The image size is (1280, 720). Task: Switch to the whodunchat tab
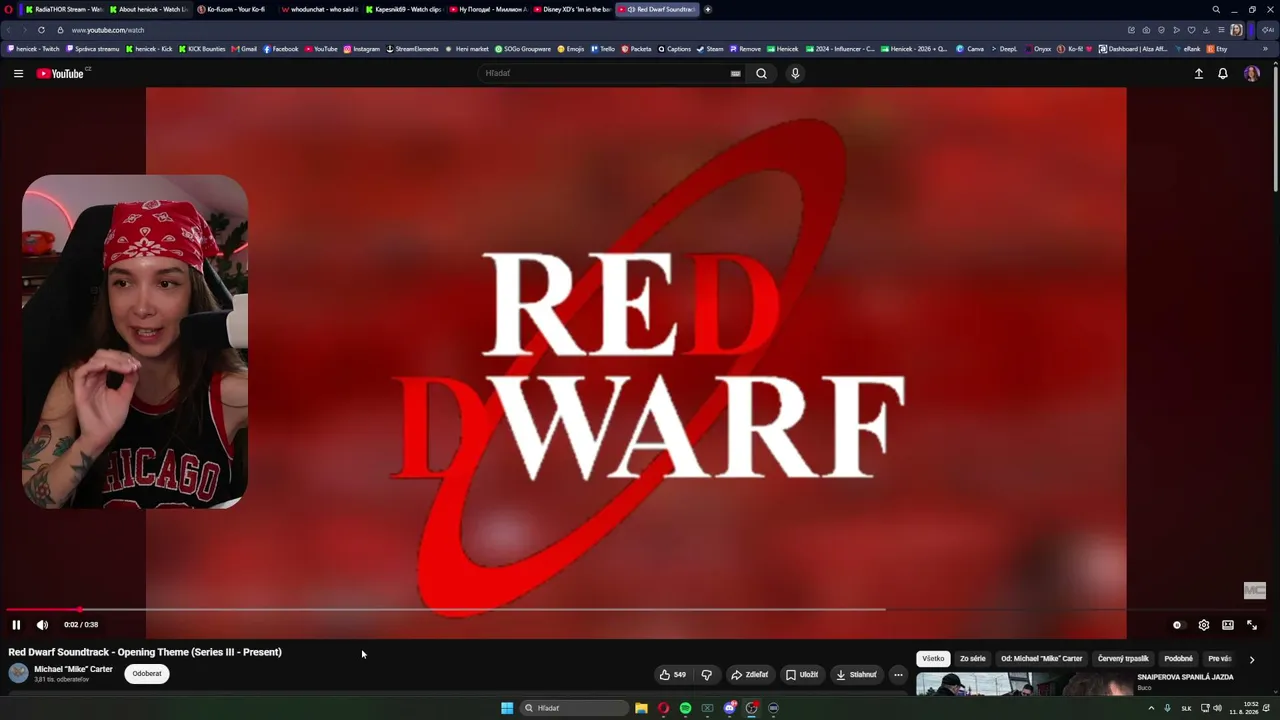click(x=321, y=9)
